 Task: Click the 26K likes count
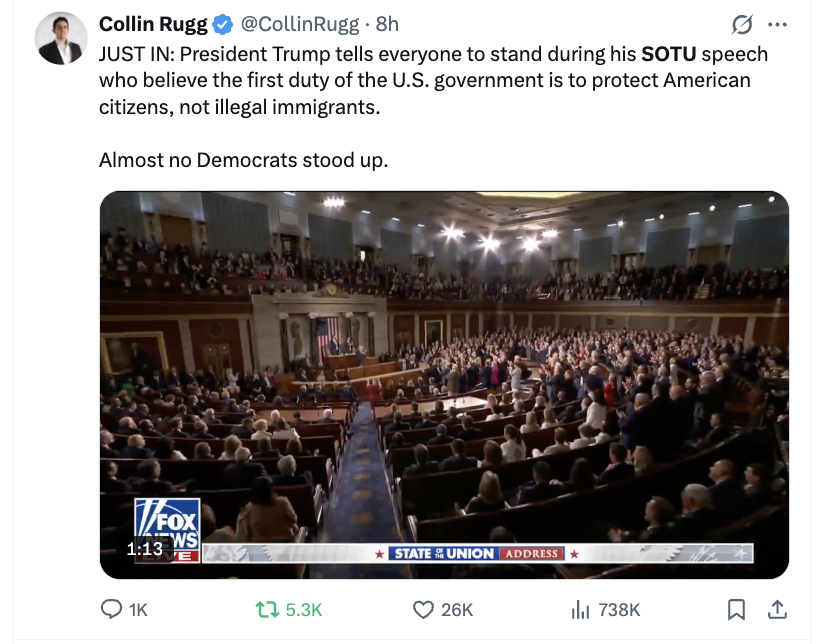coord(457,610)
